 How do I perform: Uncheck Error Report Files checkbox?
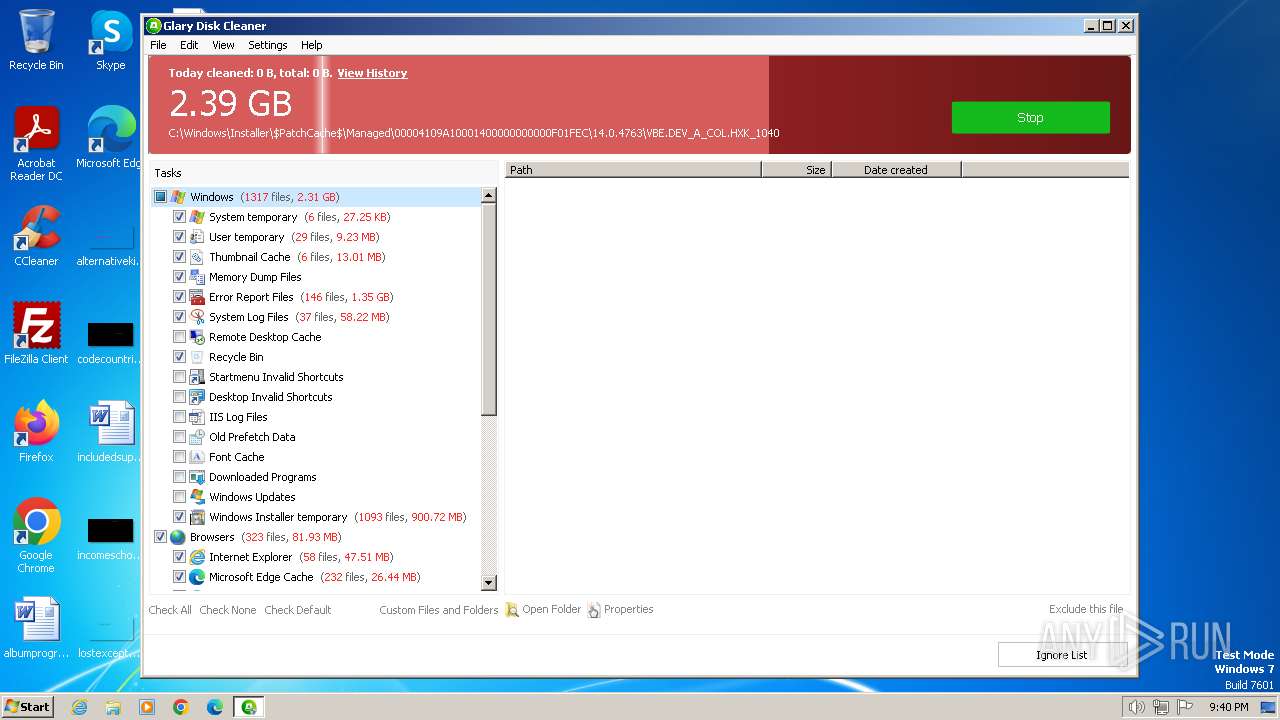tap(179, 297)
